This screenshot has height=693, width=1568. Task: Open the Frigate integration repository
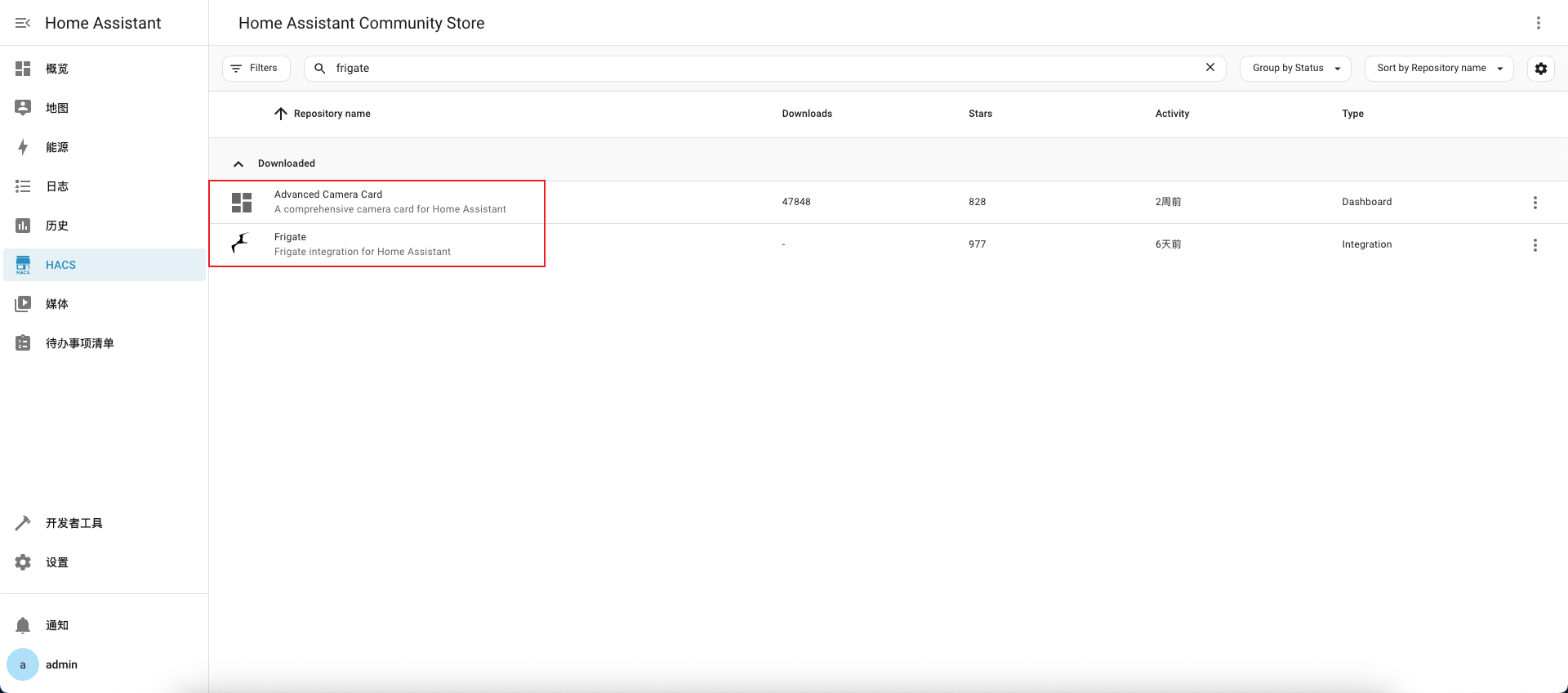362,244
